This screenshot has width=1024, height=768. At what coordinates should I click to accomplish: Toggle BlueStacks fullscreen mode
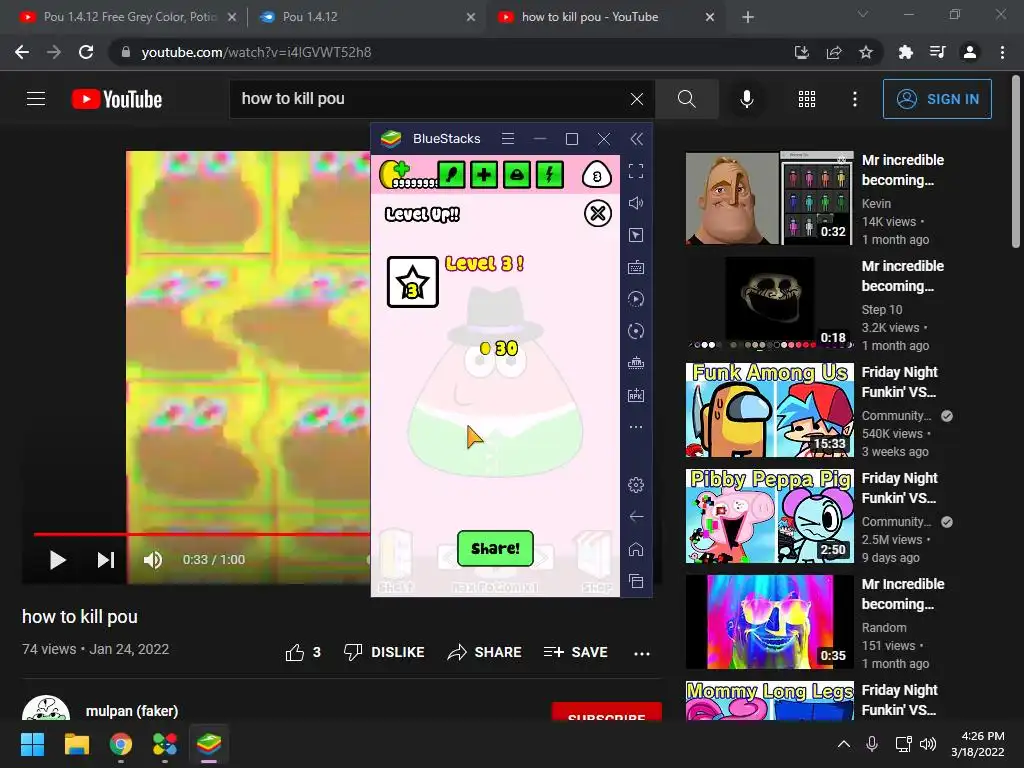pos(636,171)
